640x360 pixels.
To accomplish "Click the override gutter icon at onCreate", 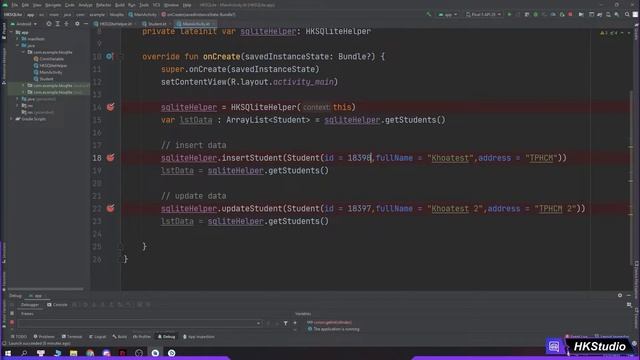I will point(110,56).
